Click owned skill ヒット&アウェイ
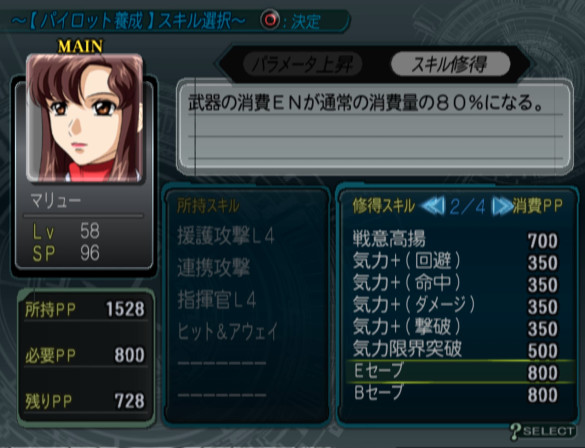This screenshot has width=585, height=448. [228, 332]
